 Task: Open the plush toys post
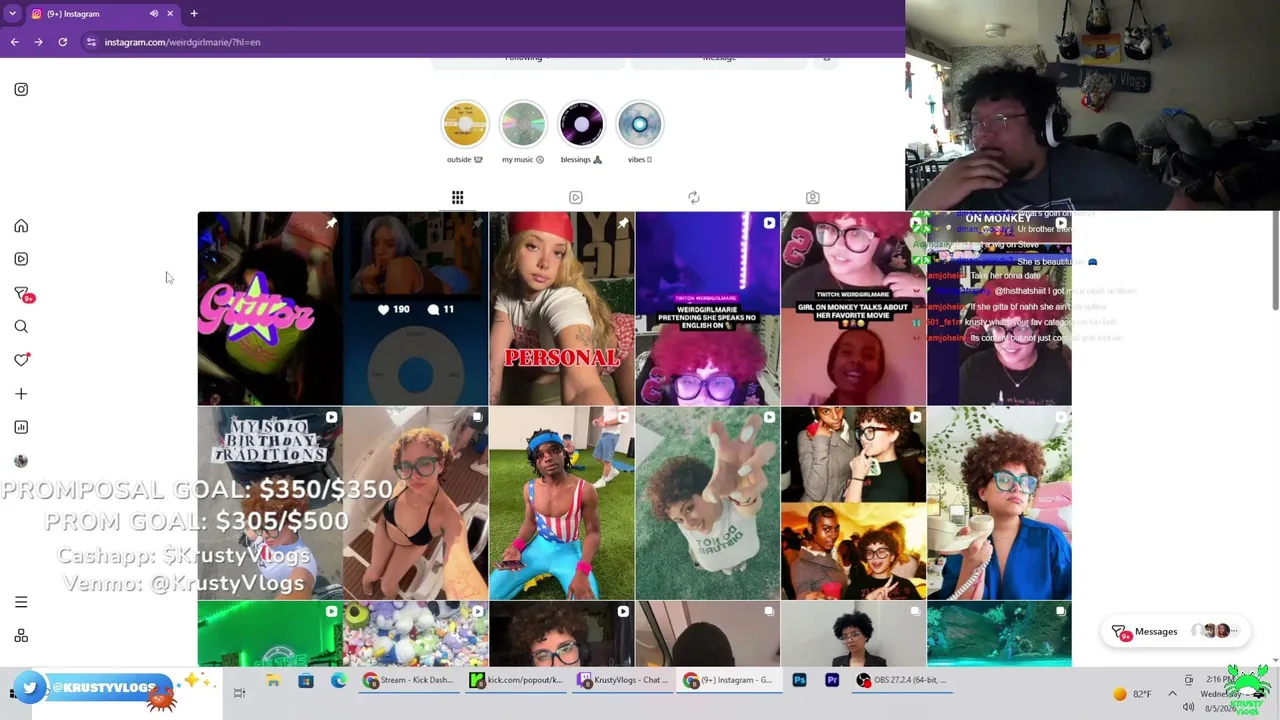pyautogui.click(x=416, y=634)
